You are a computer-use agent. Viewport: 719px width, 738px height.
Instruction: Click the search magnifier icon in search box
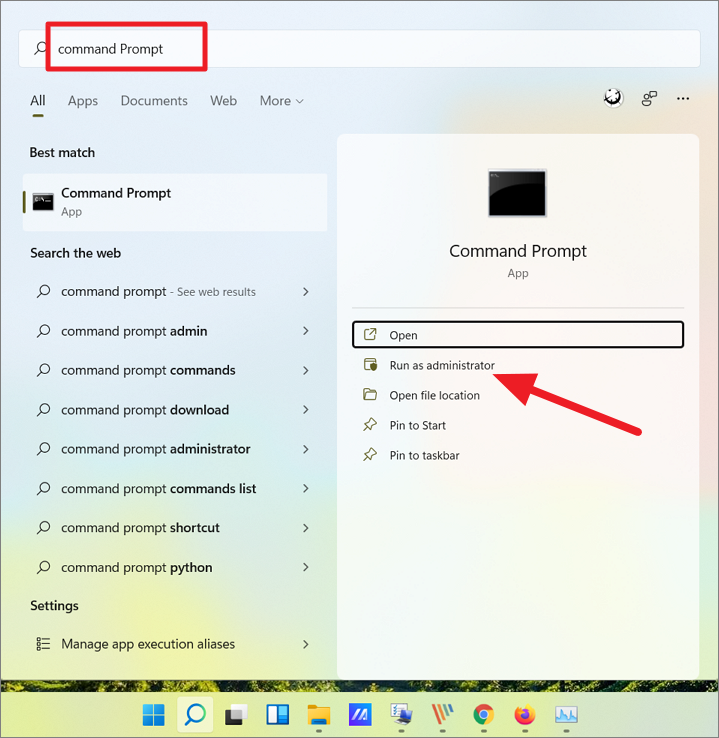(x=41, y=48)
